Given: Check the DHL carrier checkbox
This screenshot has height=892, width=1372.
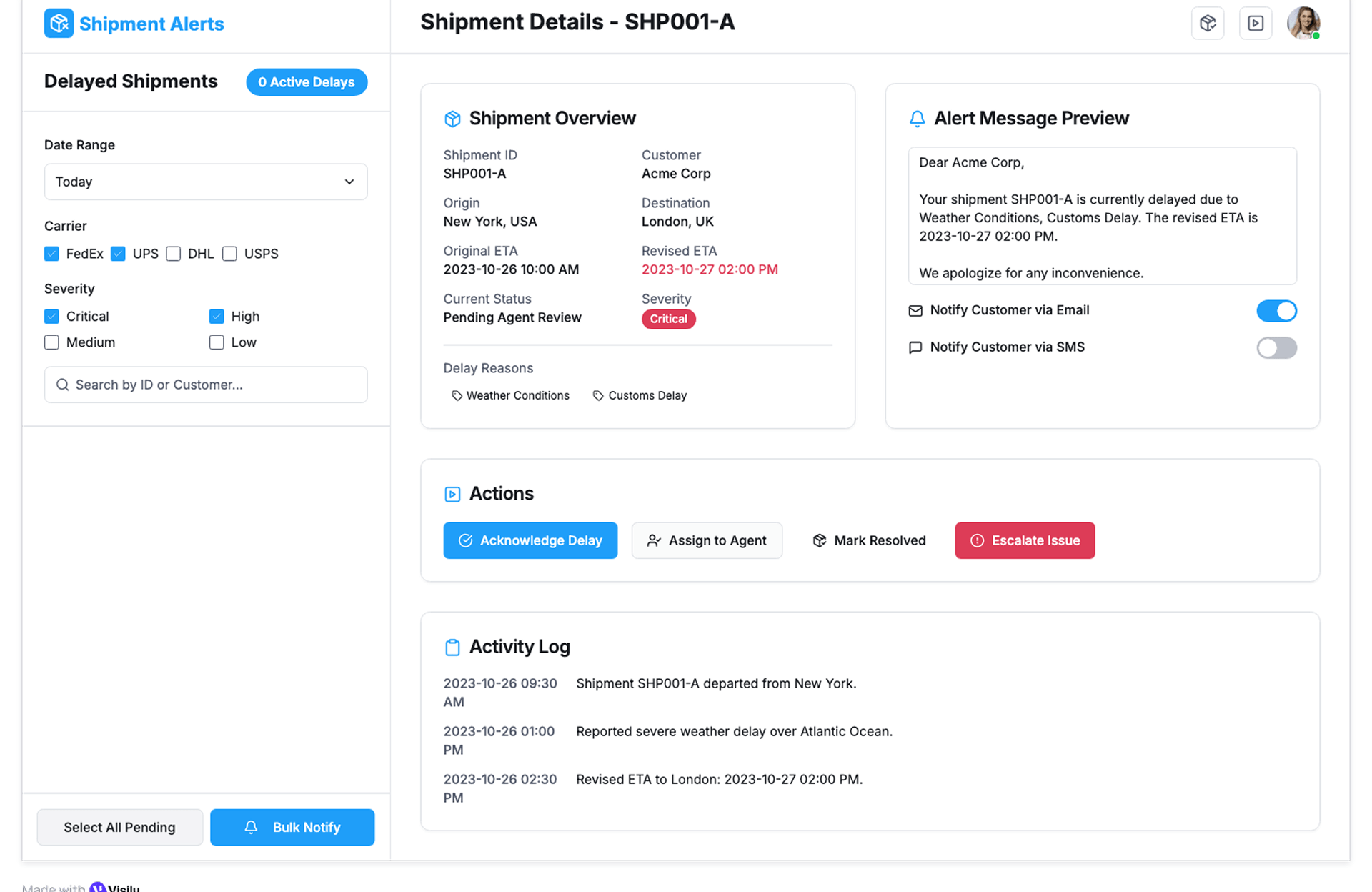Looking at the screenshot, I should tap(174, 254).
